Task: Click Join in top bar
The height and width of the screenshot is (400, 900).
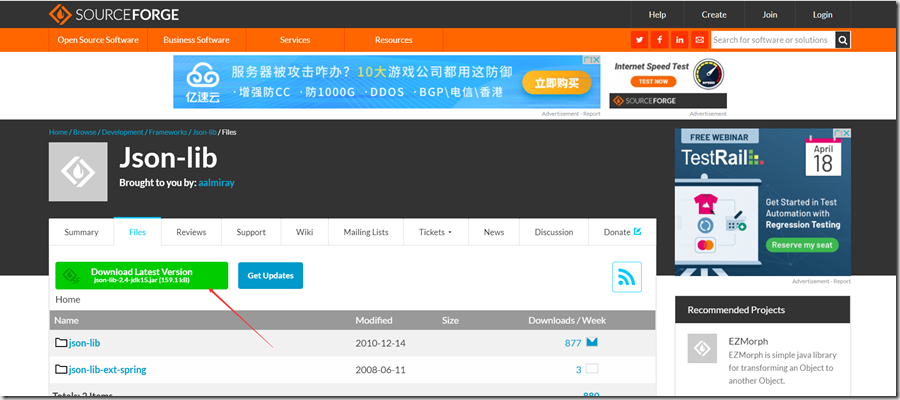Action: point(770,14)
